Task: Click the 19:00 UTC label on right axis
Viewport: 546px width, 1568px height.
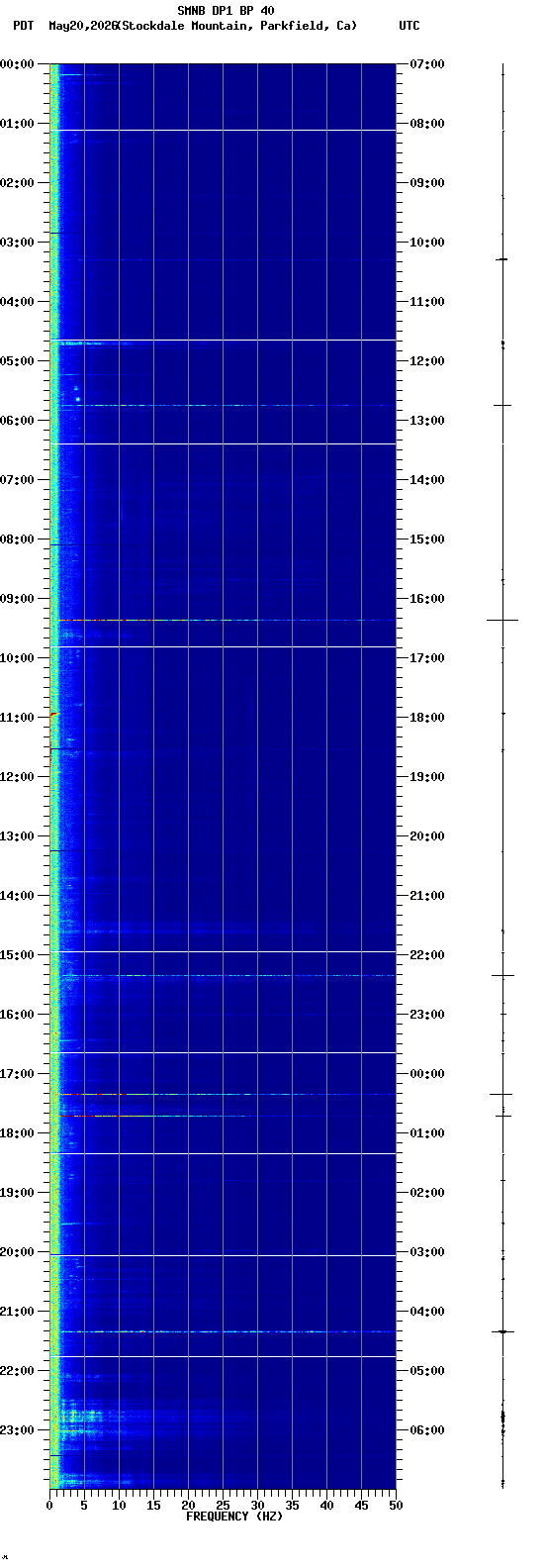Action: click(426, 777)
